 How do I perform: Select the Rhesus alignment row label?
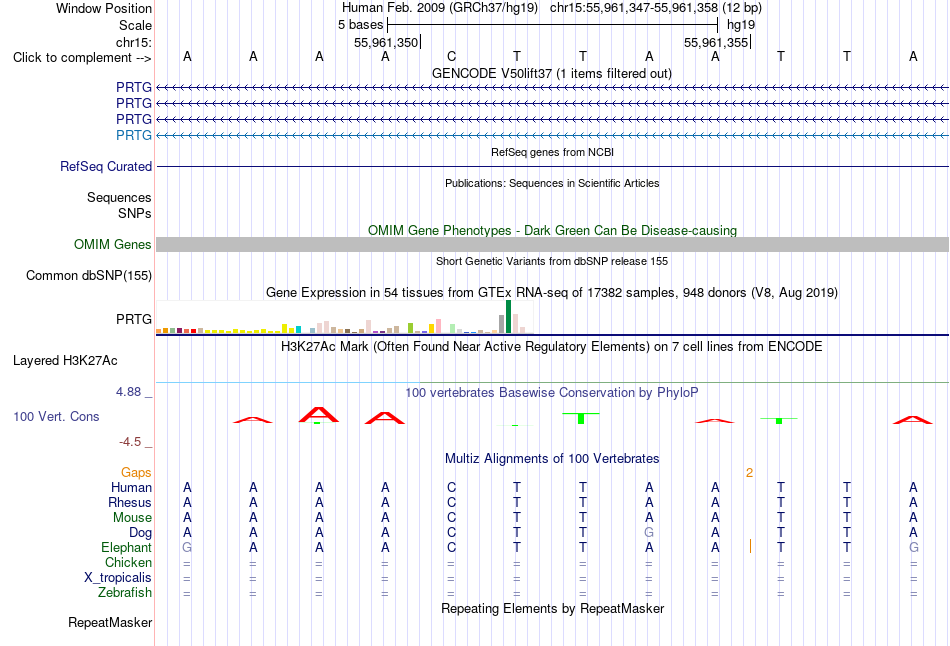[x=130, y=503]
